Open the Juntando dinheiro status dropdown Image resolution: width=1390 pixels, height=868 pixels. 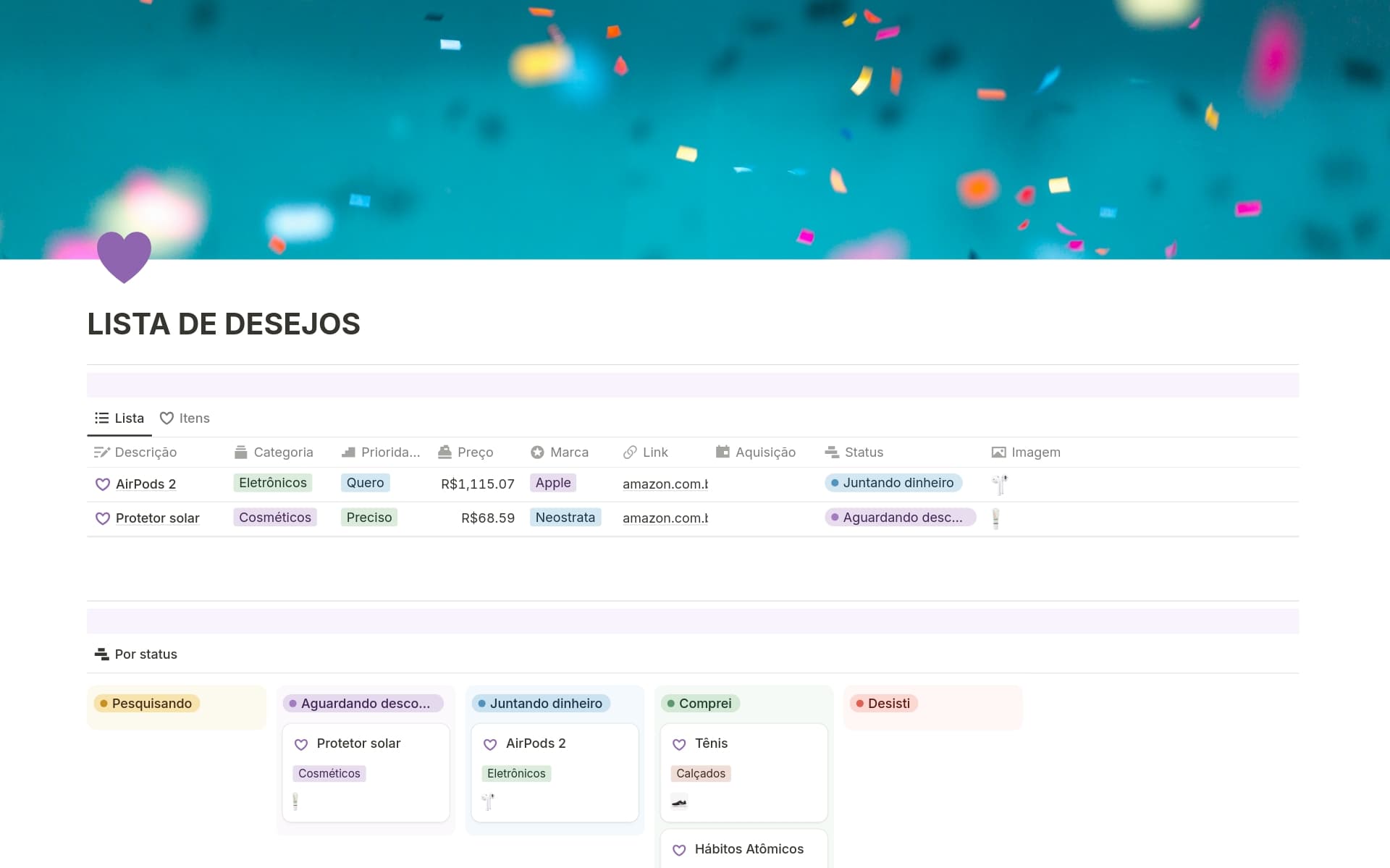coord(893,483)
